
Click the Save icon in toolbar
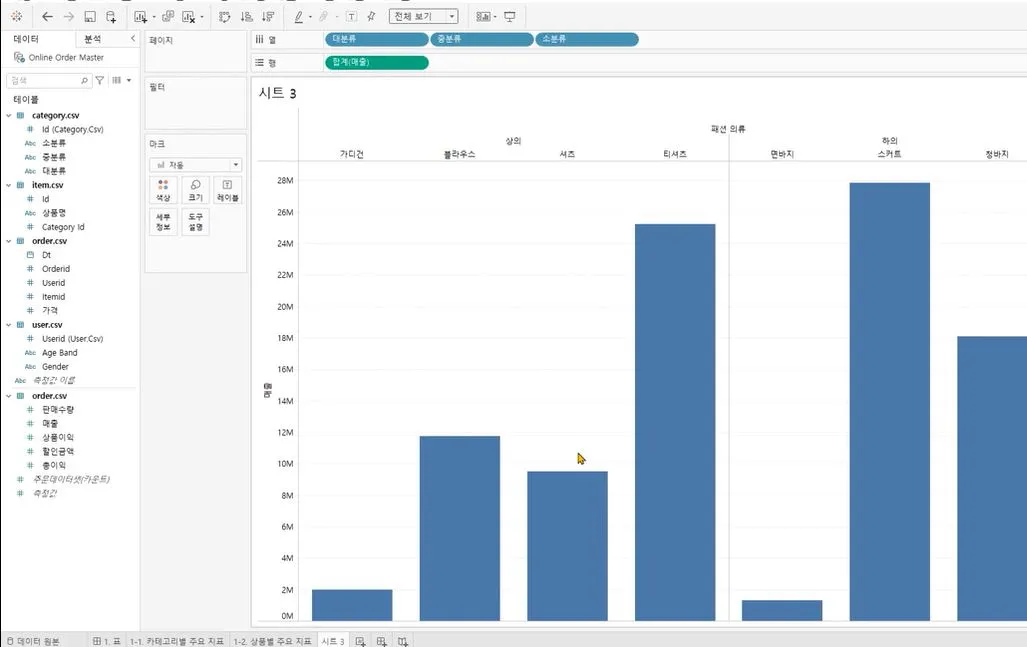(x=90, y=16)
